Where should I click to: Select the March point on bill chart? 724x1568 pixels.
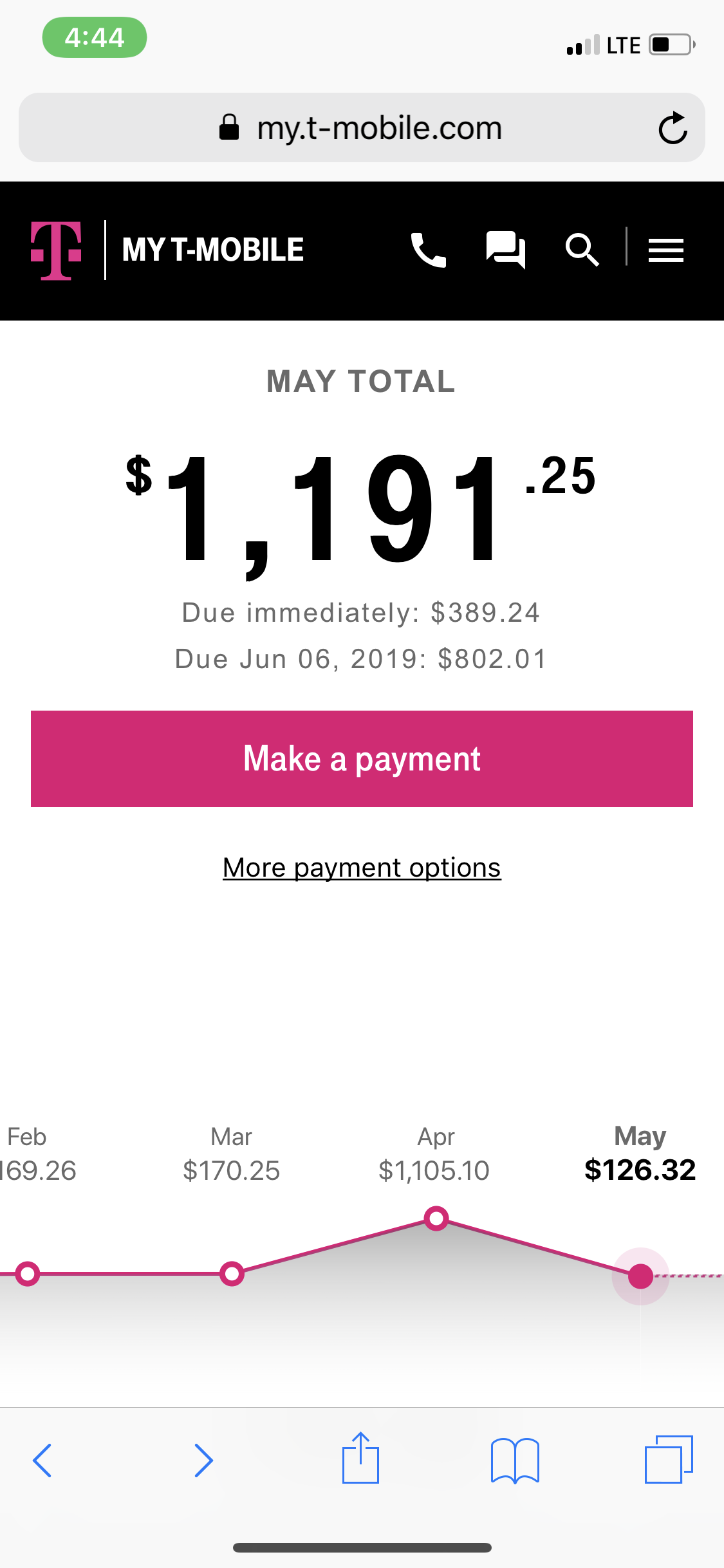(232, 1273)
